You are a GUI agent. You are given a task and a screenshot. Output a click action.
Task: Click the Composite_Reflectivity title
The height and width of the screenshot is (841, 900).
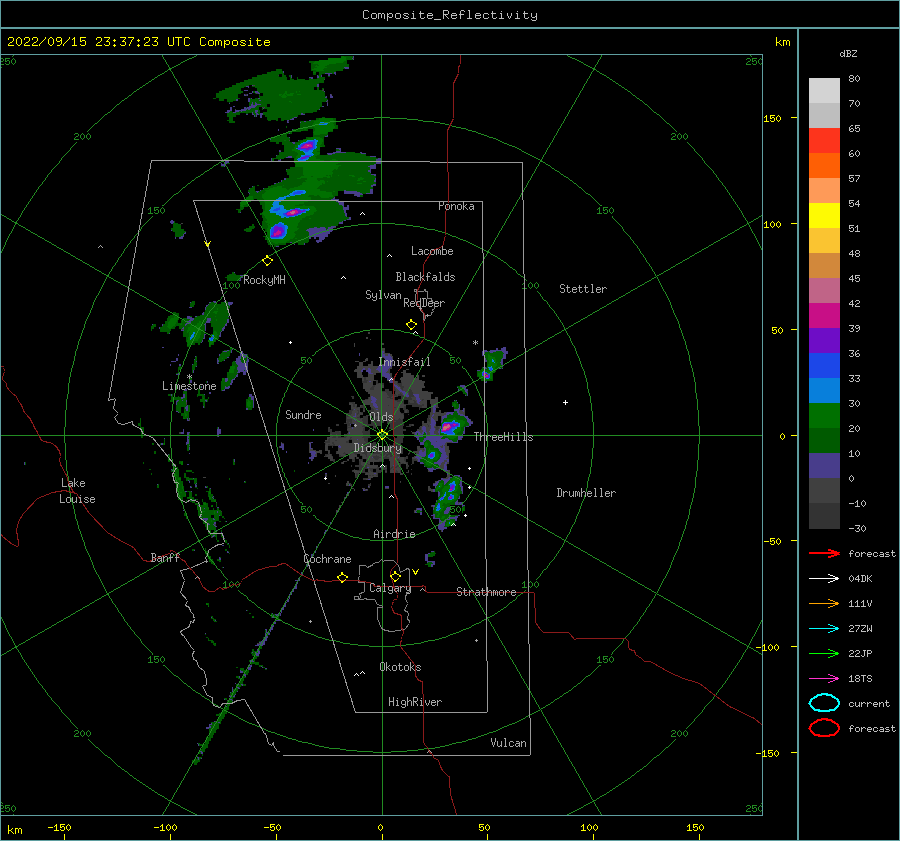[450, 15]
